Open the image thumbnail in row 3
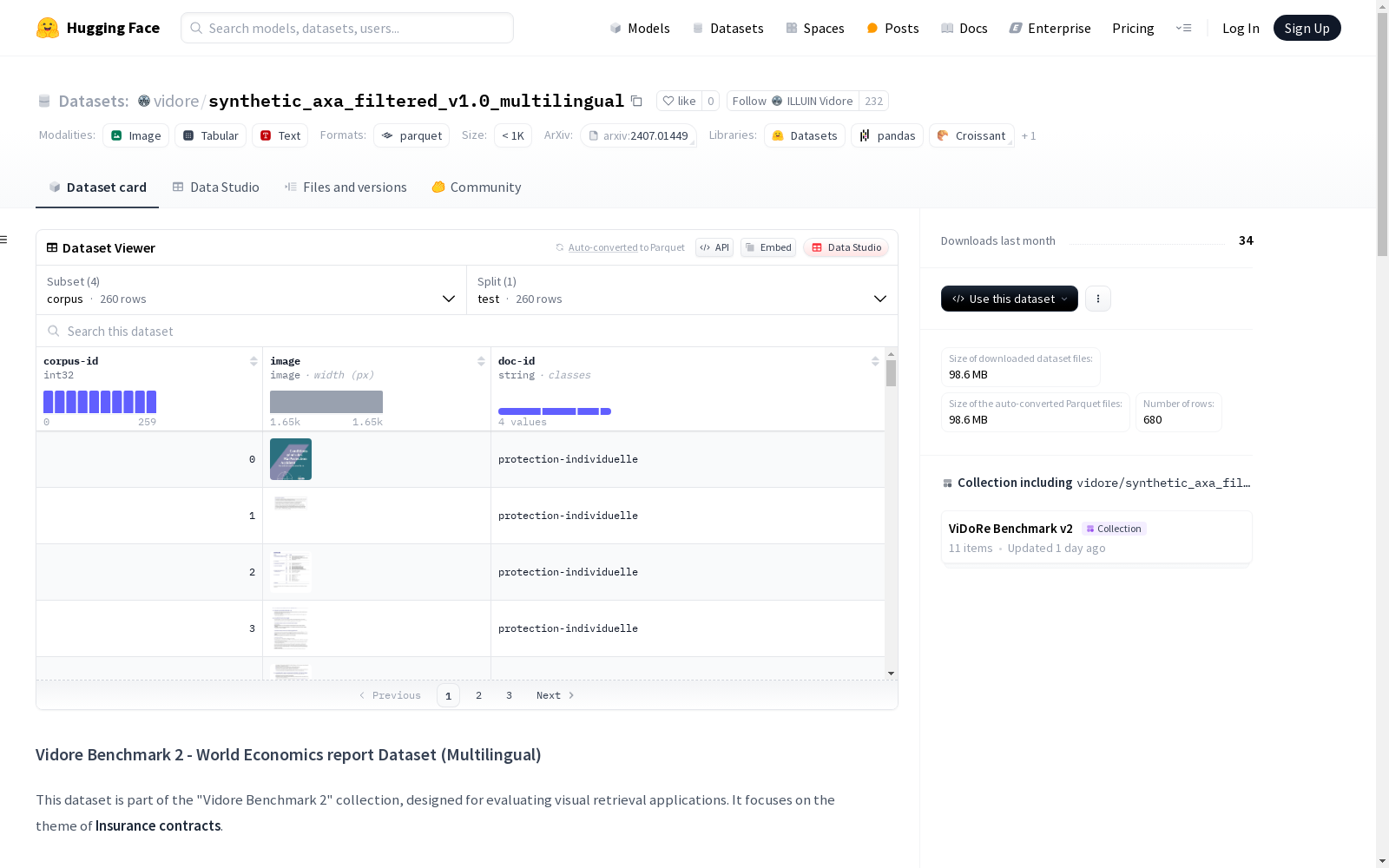 [291, 628]
